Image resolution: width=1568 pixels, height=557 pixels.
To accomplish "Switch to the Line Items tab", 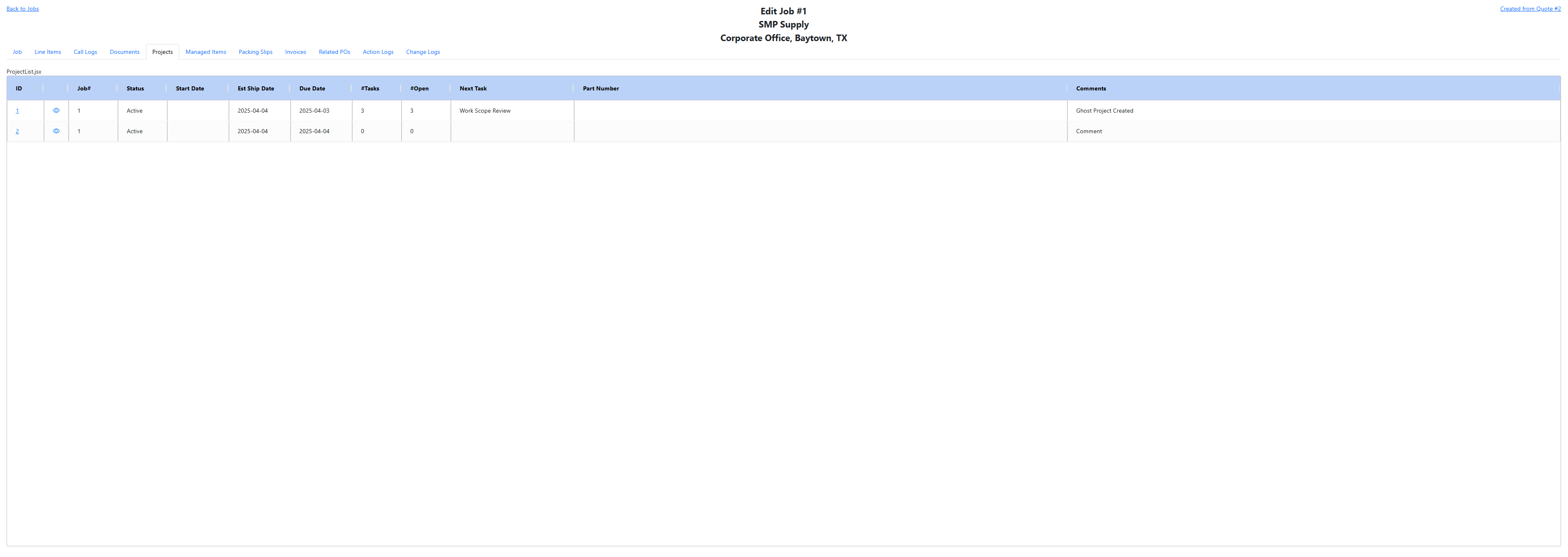I will pos(48,52).
